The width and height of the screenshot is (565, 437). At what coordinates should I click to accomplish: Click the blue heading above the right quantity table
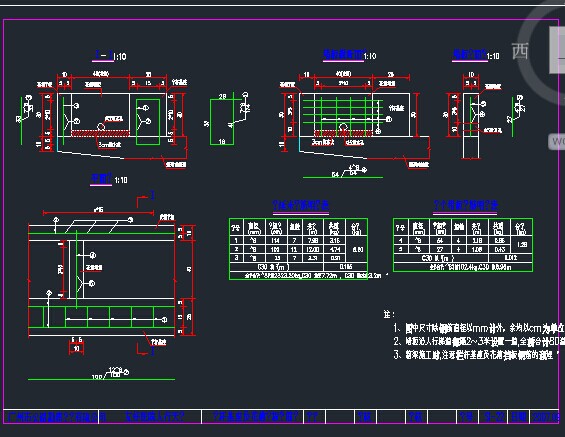coord(466,205)
